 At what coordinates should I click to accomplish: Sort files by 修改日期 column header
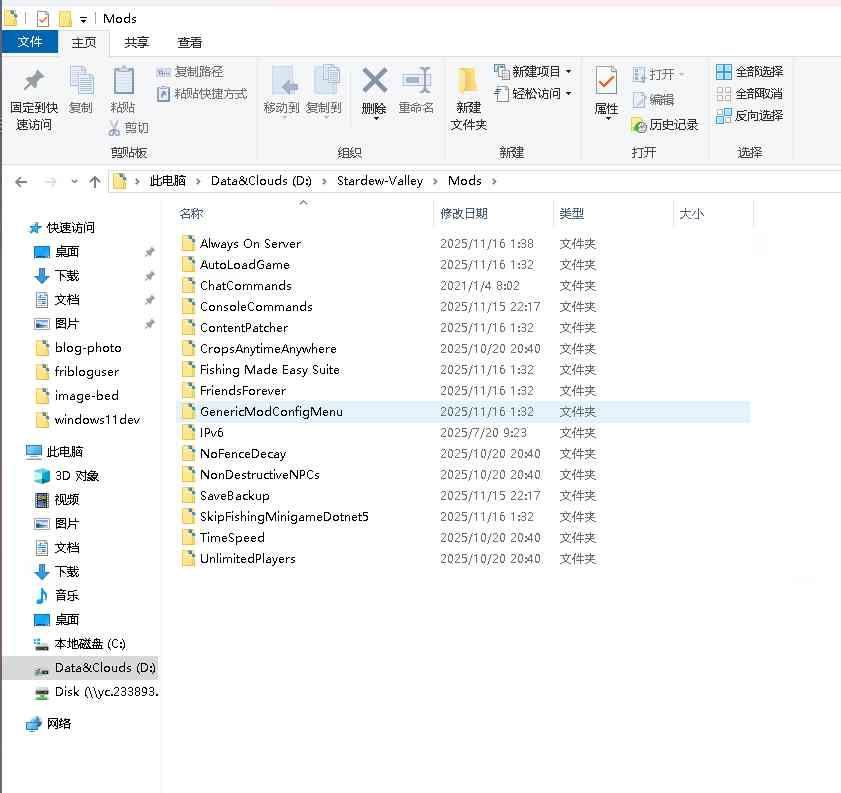point(464,214)
